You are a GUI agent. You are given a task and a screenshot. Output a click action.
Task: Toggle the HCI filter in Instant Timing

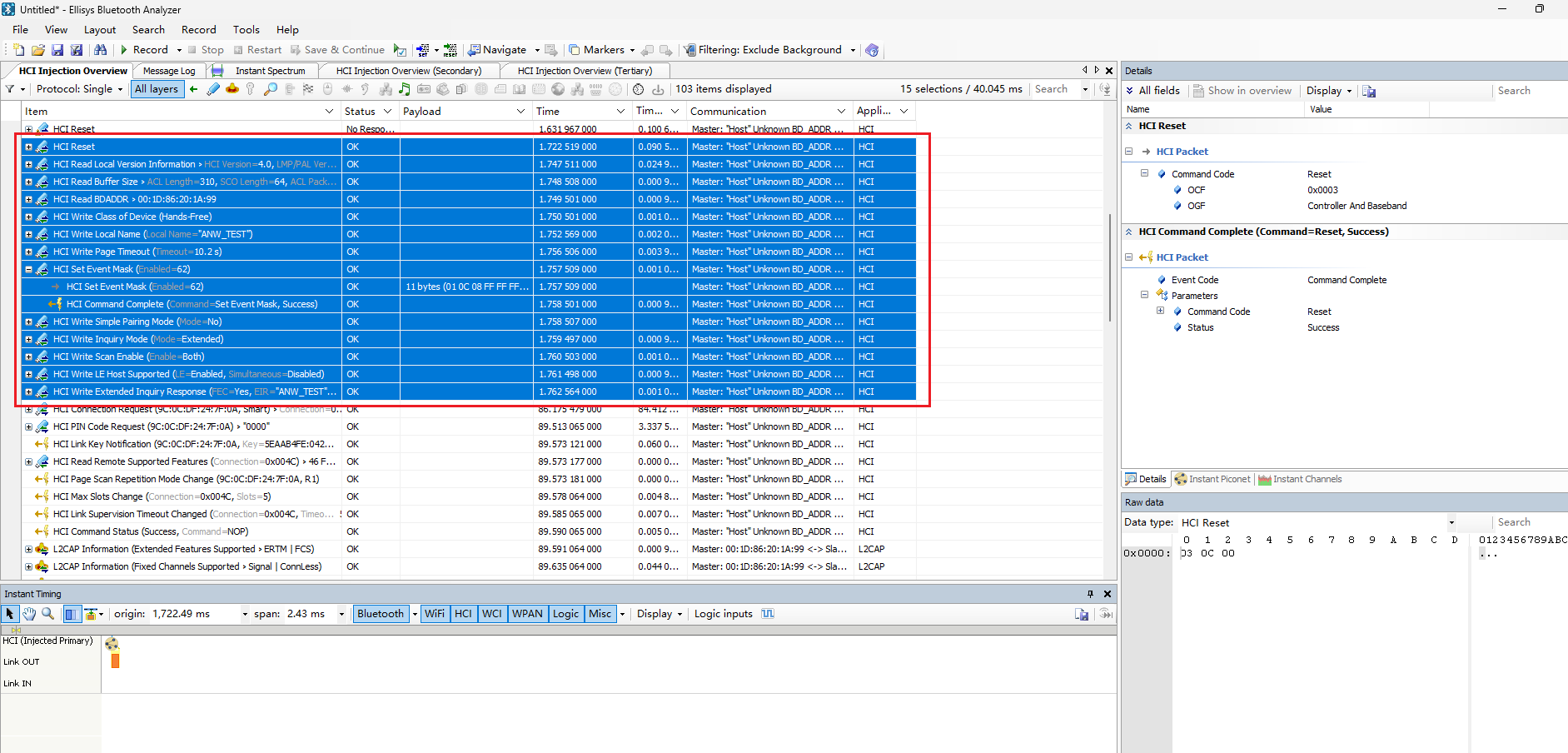463,614
